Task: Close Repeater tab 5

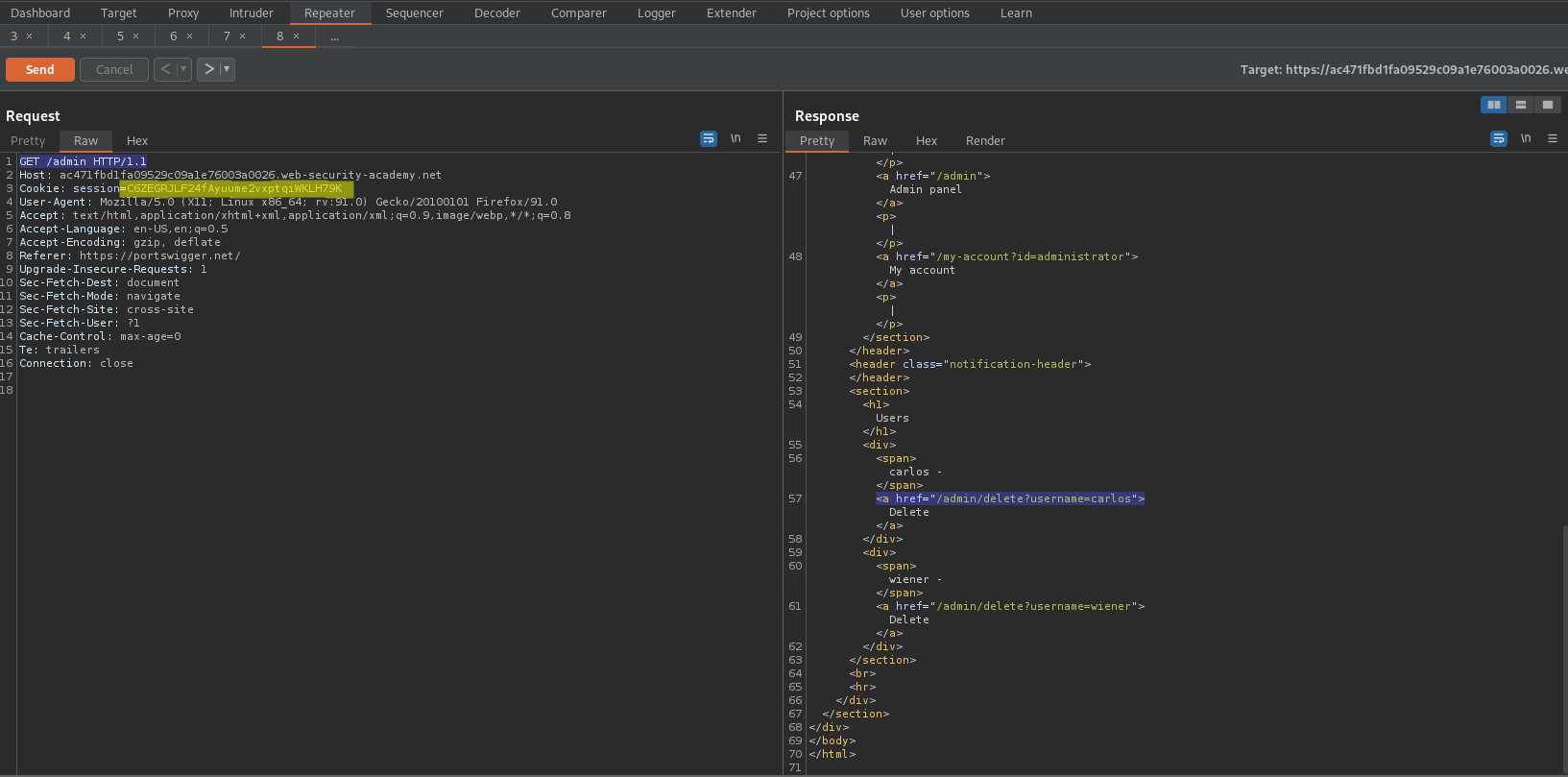Action: coord(135,36)
